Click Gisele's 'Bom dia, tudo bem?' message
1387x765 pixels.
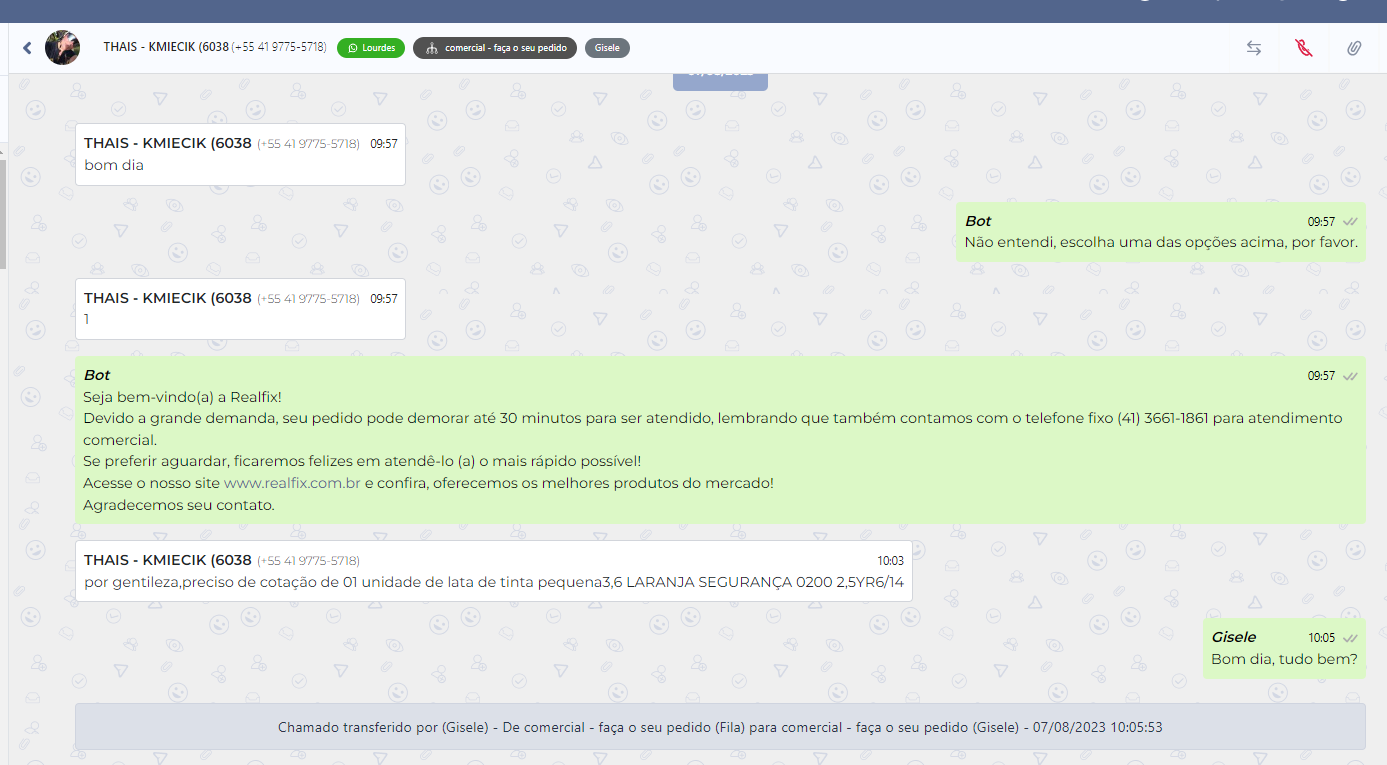(x=1283, y=659)
